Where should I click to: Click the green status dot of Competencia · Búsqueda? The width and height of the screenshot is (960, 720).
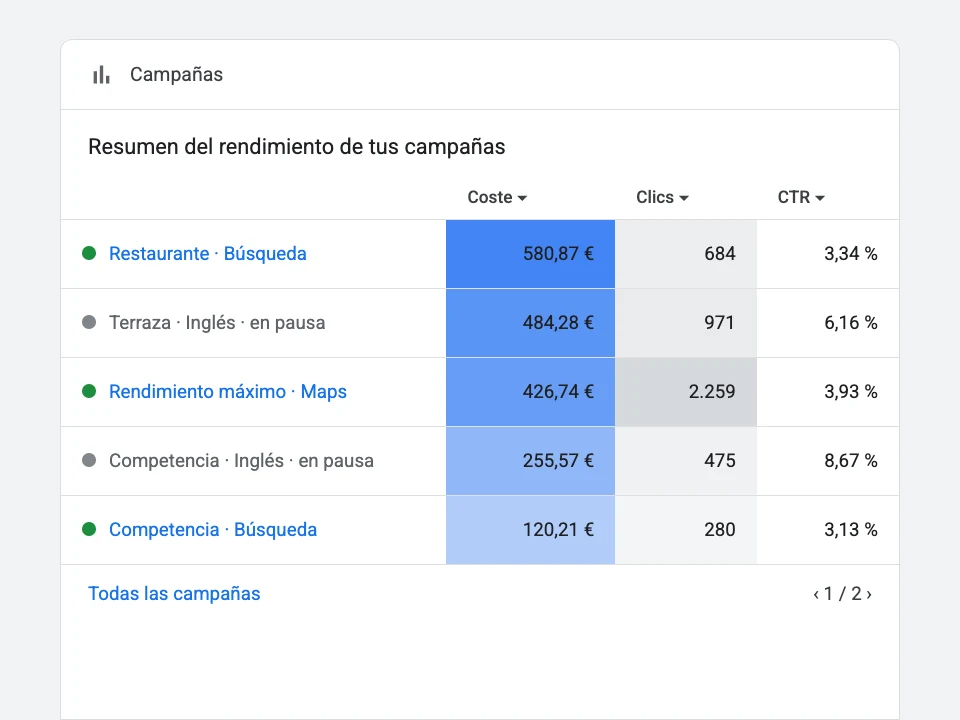[x=89, y=529]
